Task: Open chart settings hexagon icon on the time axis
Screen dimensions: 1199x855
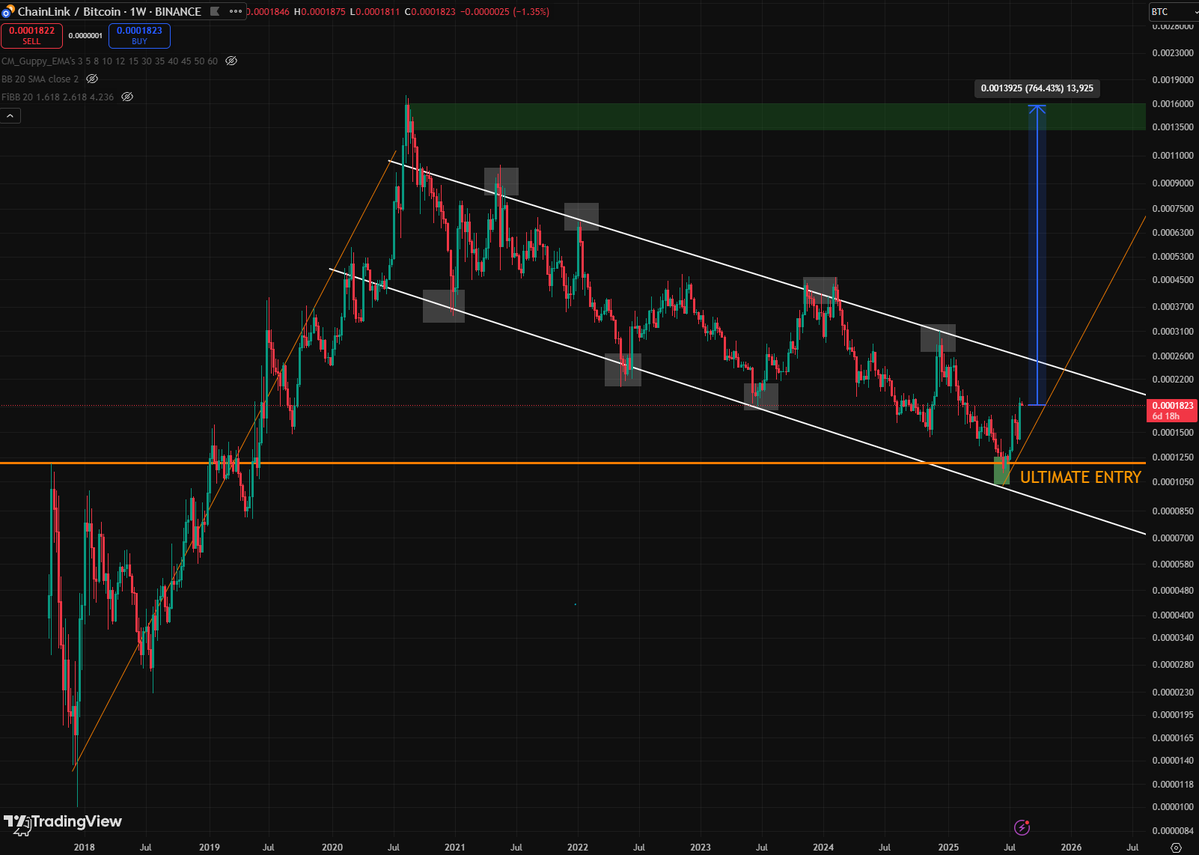Action: [1176, 847]
